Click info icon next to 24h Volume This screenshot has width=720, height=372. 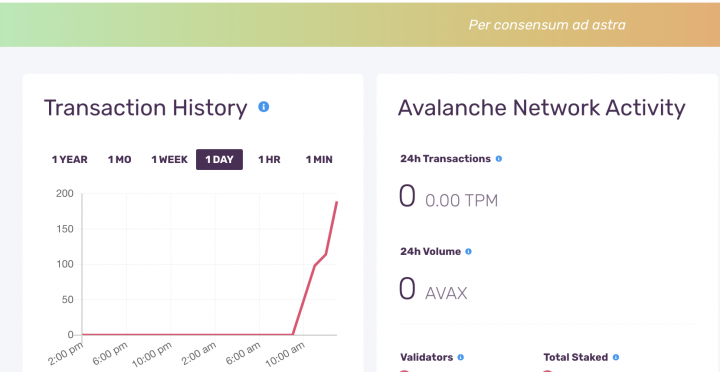[x=468, y=252]
